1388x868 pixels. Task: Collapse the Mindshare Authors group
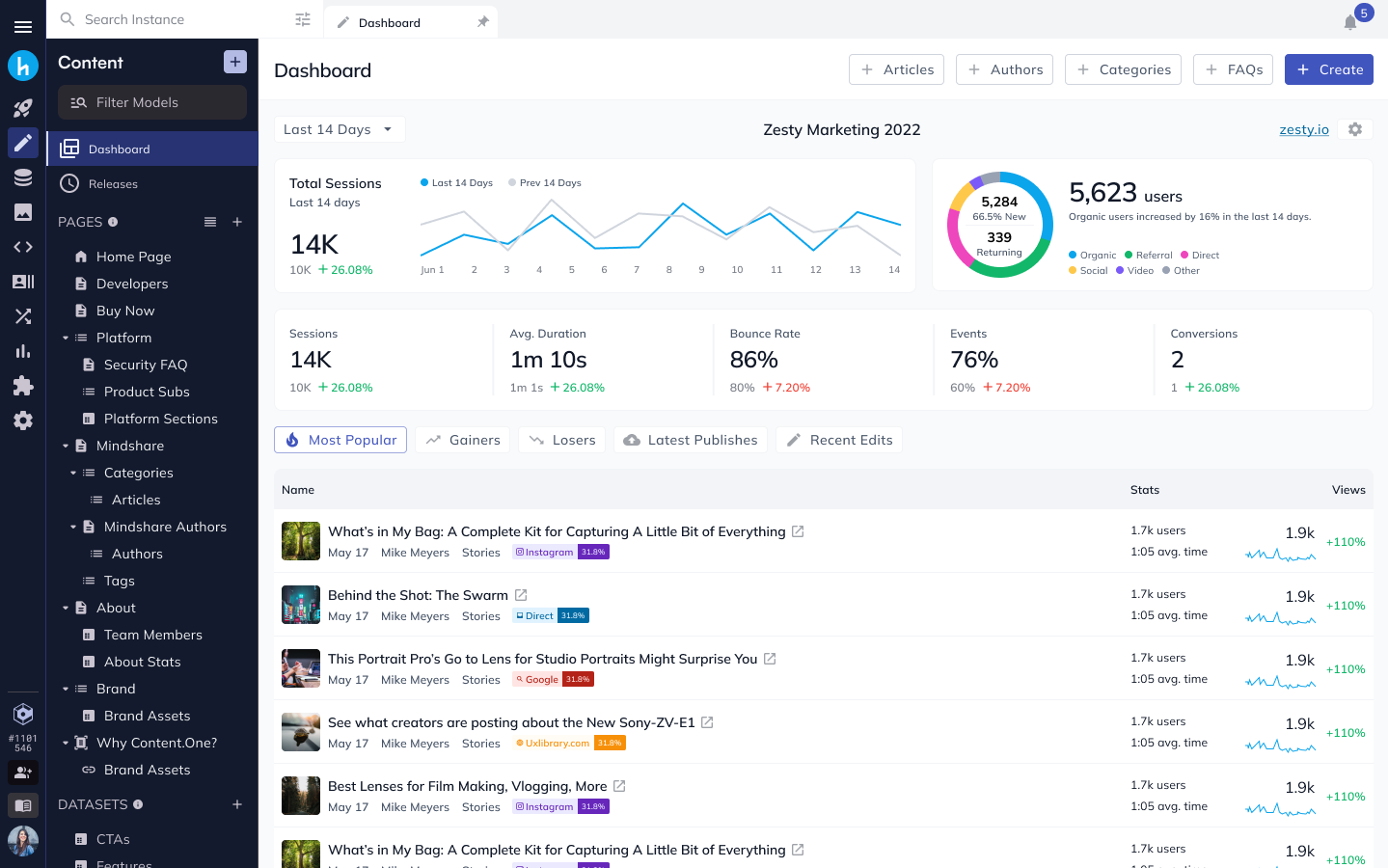(x=72, y=526)
